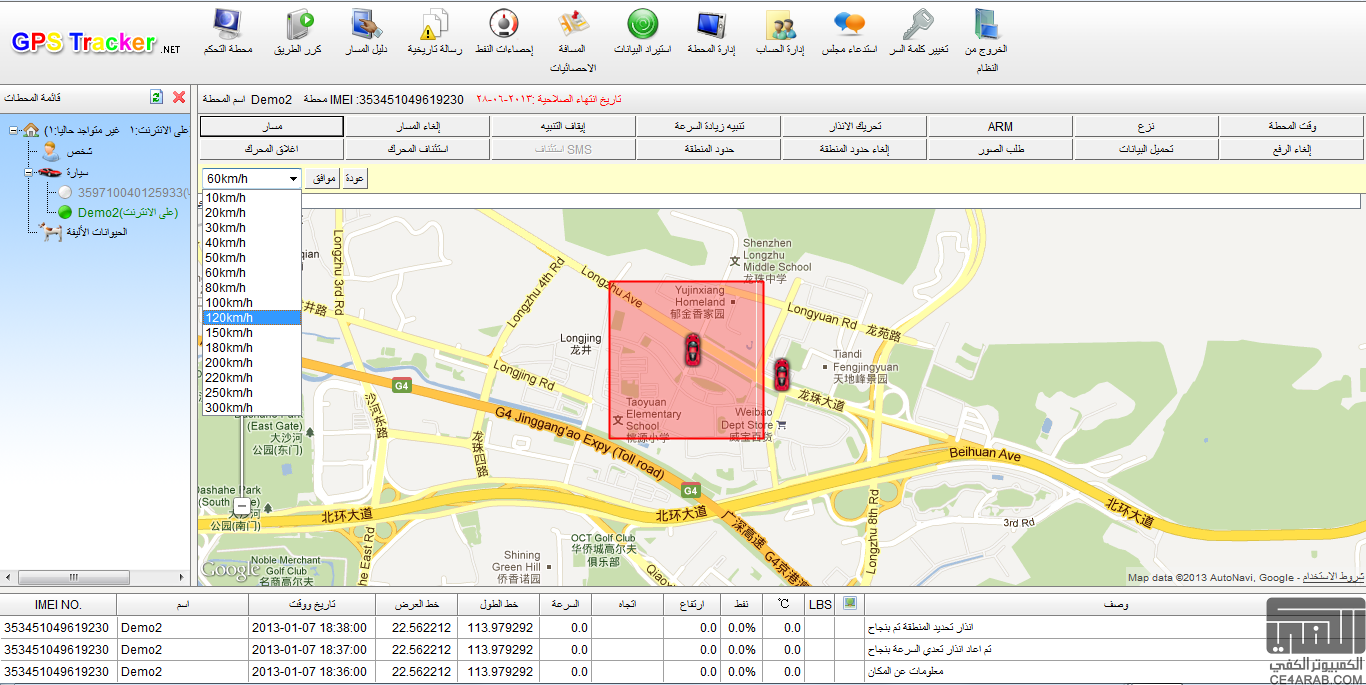Click the track (مسار) command tab
This screenshot has width=1366, height=685.
[272, 126]
